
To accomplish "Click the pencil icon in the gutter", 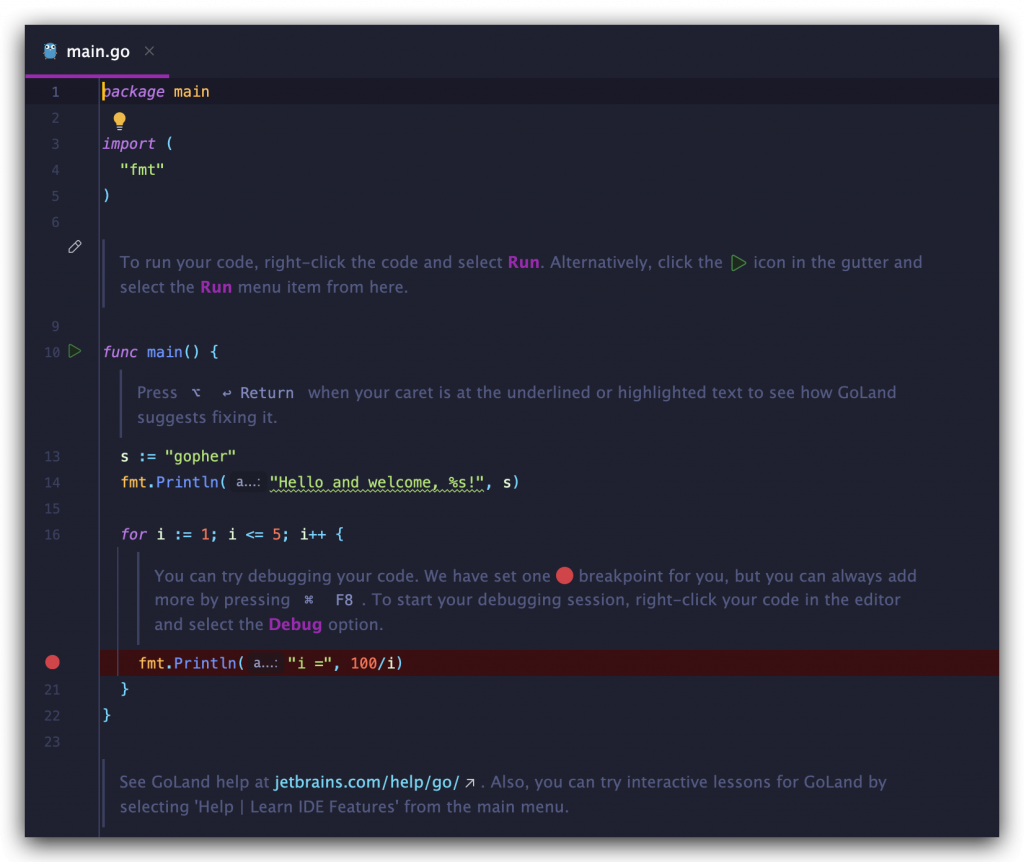I will tap(75, 247).
